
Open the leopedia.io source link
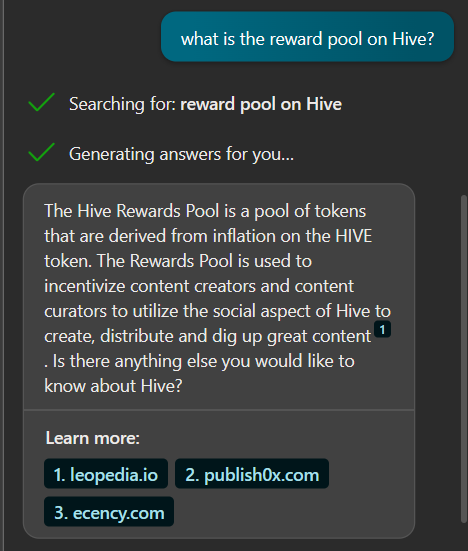[x=106, y=474]
